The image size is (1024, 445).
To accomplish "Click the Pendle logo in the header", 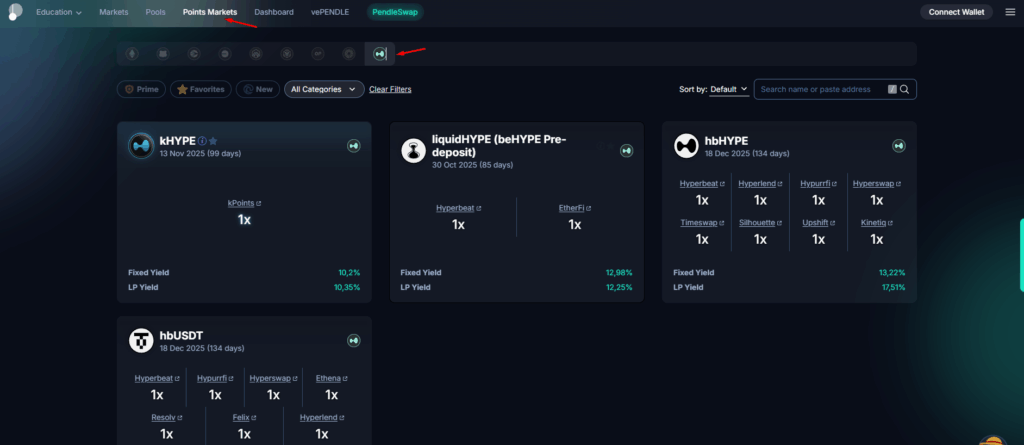I will click(14, 12).
